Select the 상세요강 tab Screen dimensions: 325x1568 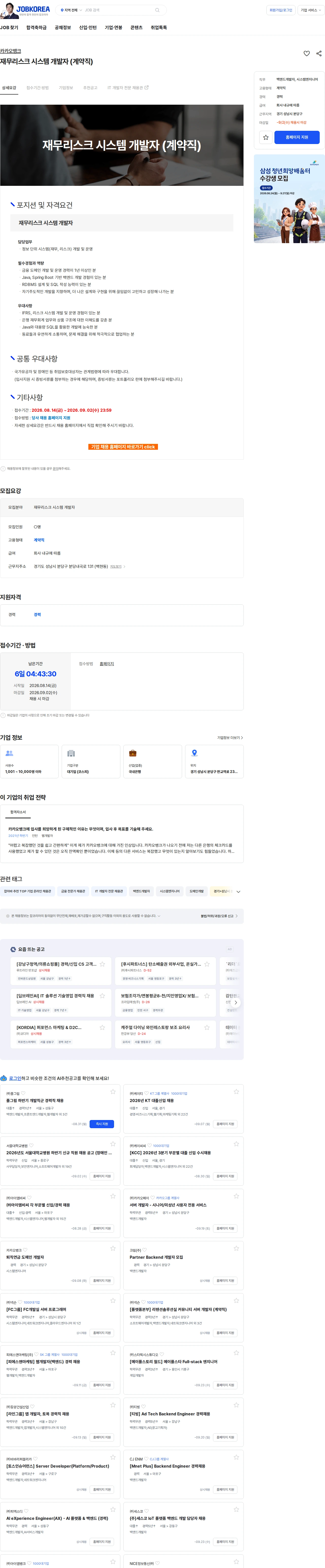click(9, 88)
